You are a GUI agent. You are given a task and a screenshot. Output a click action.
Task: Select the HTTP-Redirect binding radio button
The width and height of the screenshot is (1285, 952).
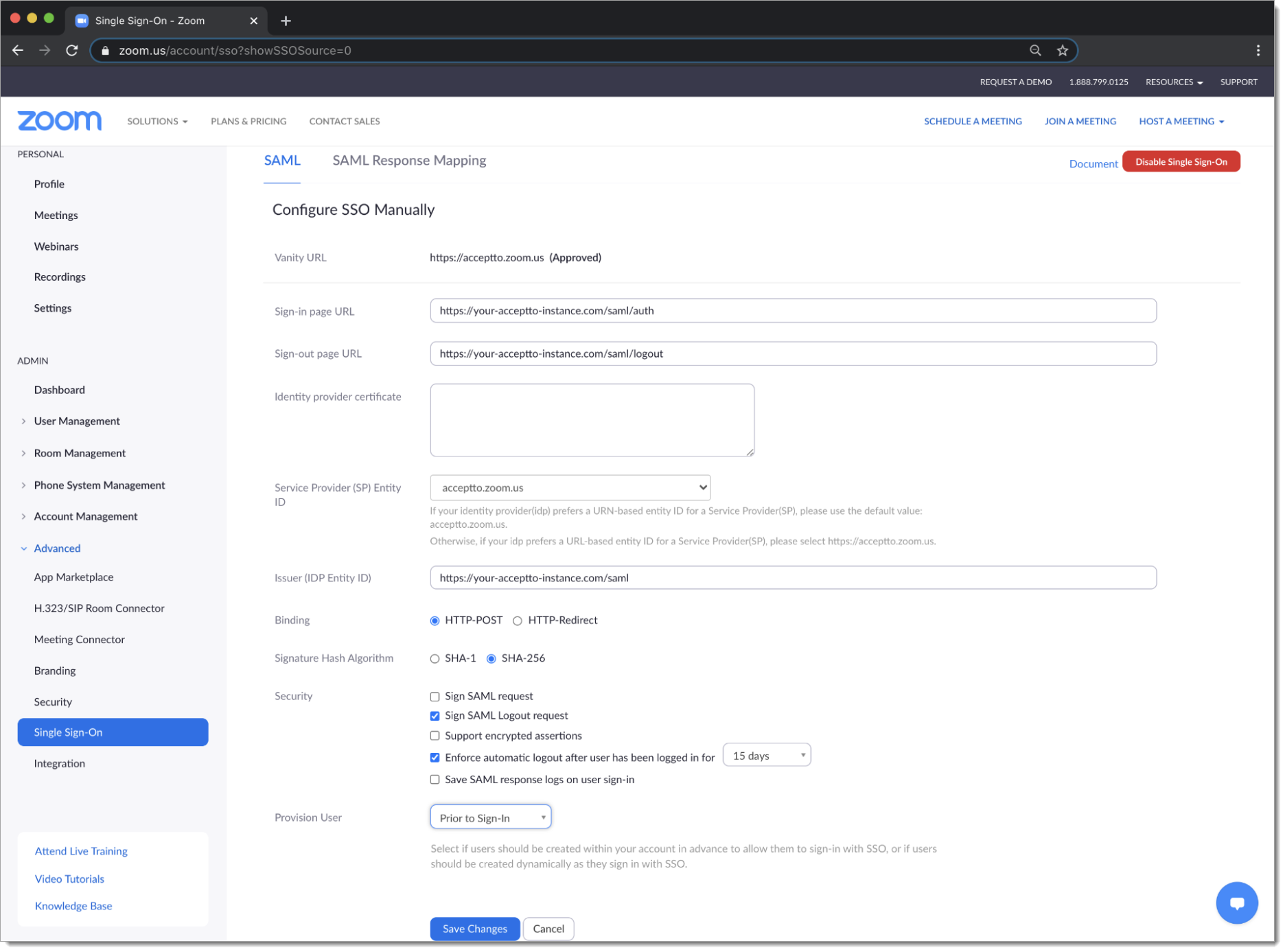[518, 620]
